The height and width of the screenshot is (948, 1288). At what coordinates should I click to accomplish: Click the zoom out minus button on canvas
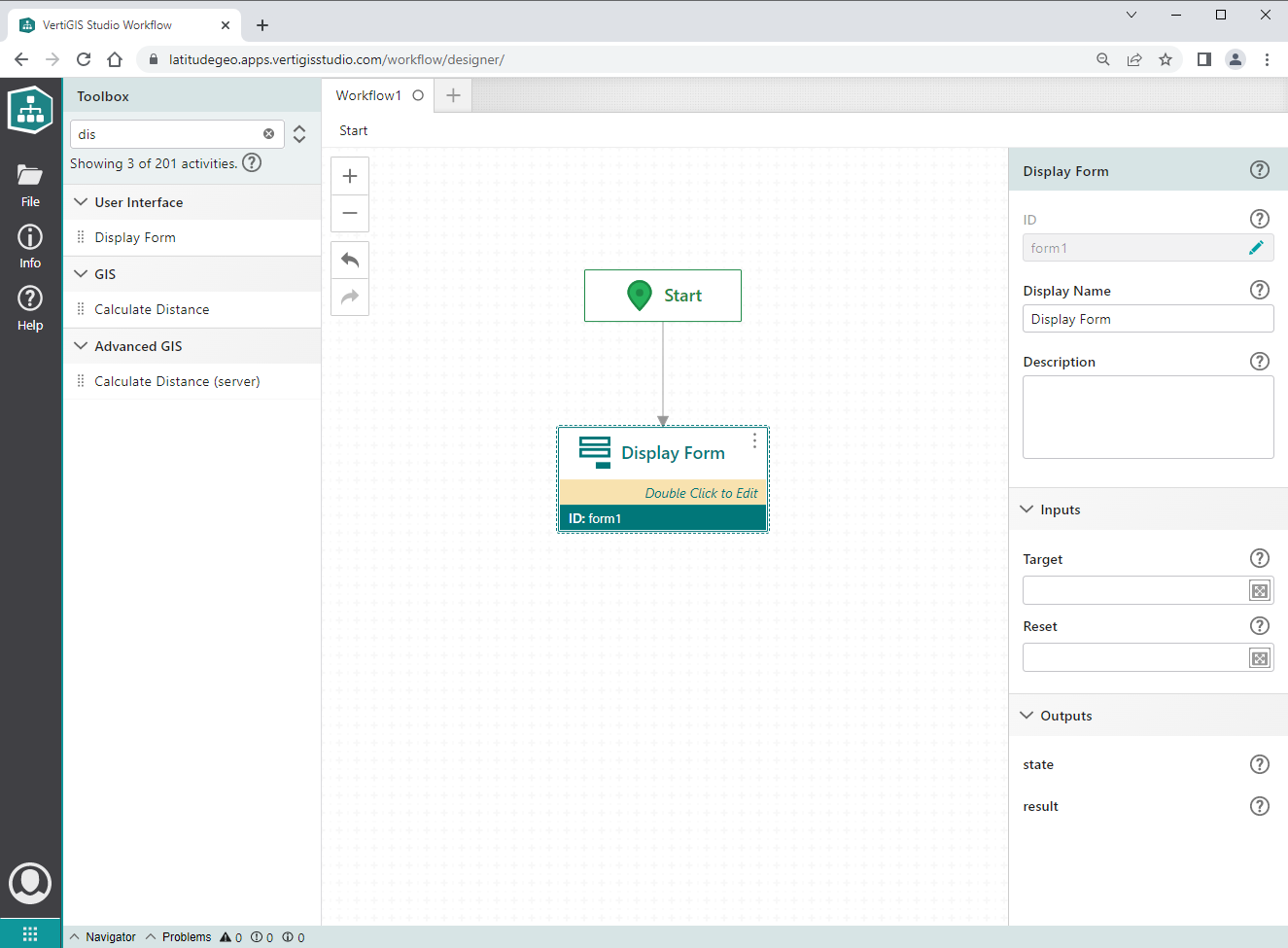350,213
